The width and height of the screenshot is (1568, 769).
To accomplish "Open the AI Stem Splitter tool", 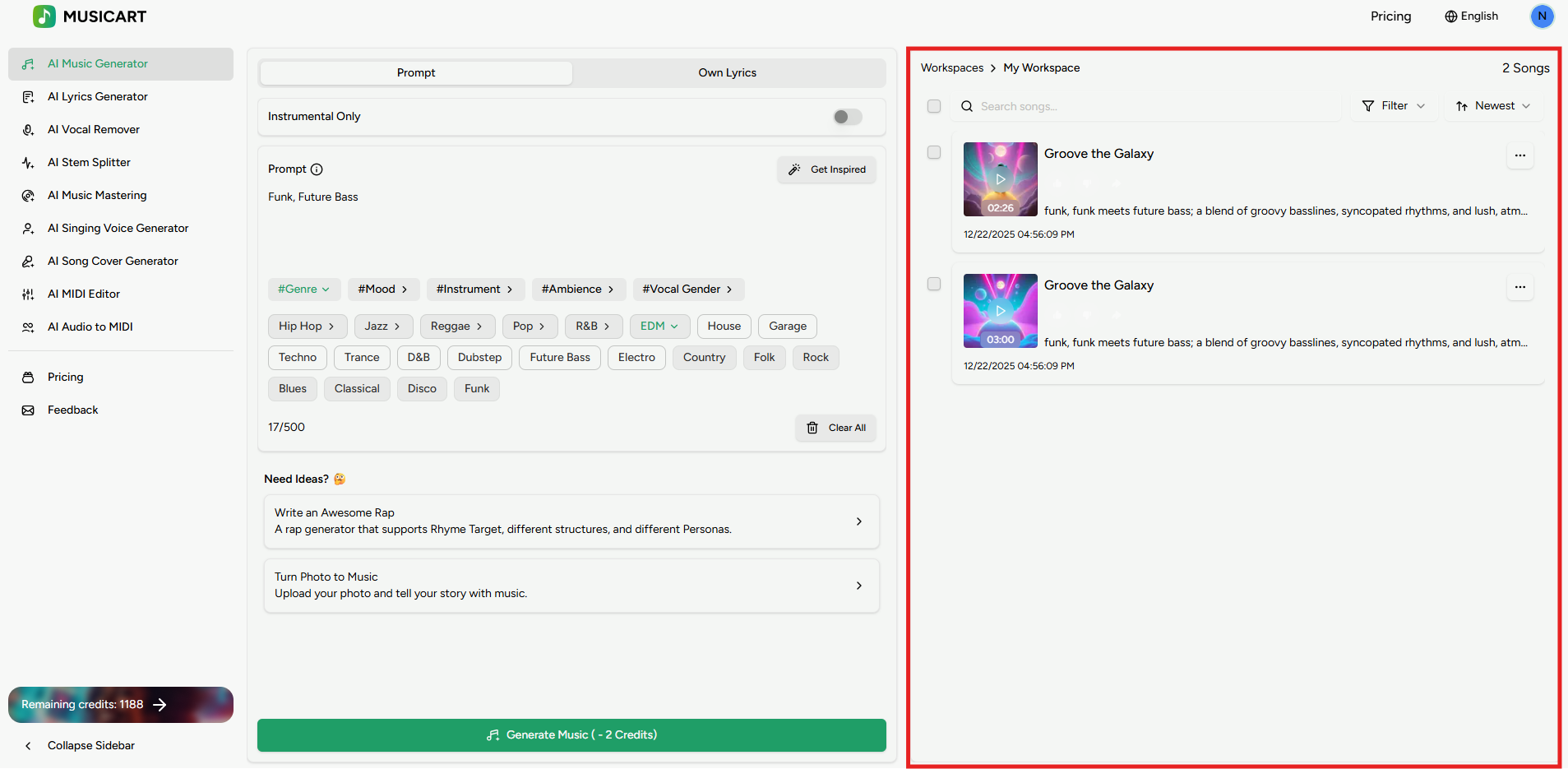I will pyautogui.click(x=89, y=162).
